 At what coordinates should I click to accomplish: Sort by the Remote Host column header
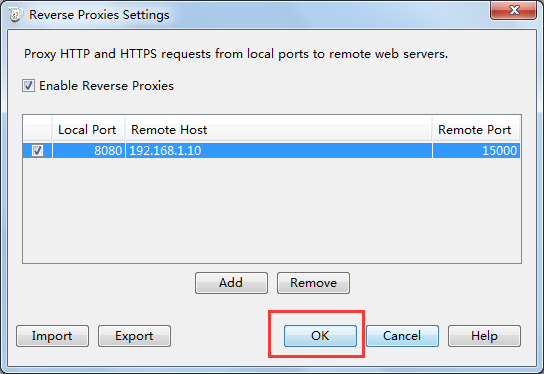(x=279, y=130)
